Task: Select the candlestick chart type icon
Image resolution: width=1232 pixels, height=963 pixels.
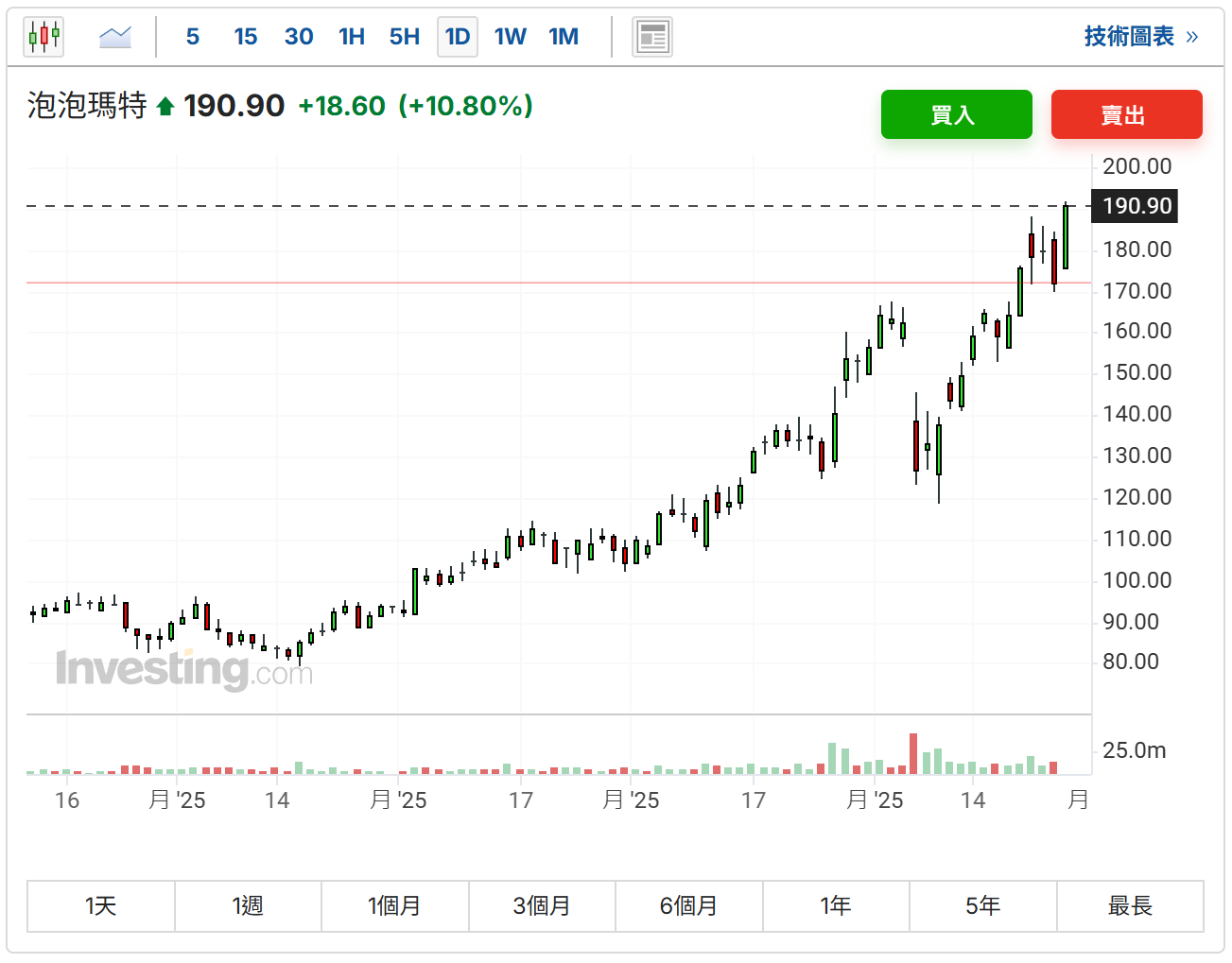Action: (x=44, y=37)
